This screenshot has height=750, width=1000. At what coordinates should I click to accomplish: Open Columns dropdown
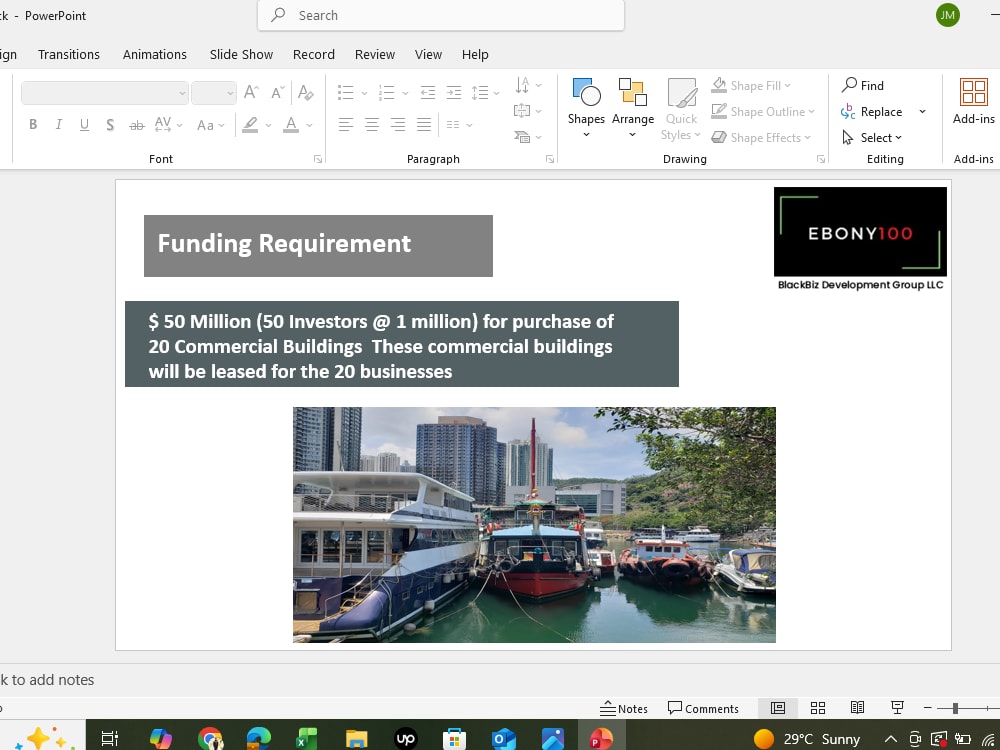point(459,125)
